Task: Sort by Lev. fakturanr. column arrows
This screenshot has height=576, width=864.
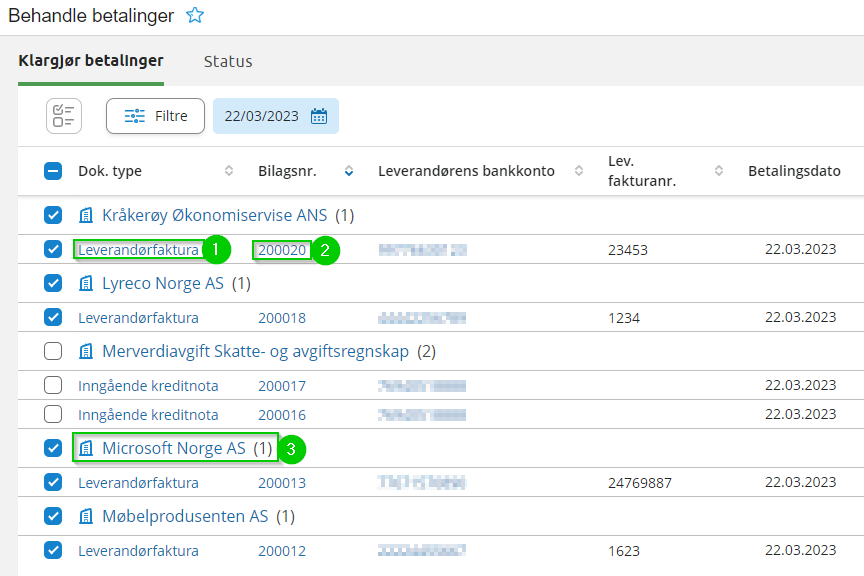Action: coord(719,171)
